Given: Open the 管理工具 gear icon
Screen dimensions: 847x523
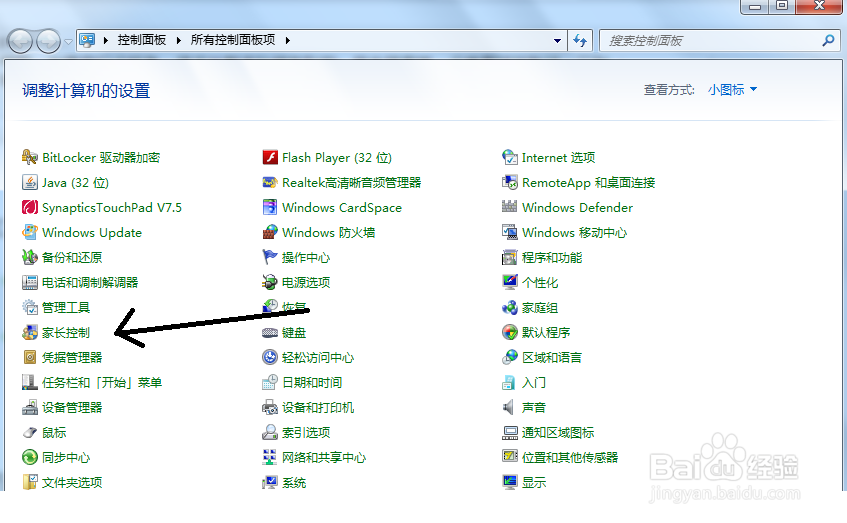Looking at the screenshot, I should point(29,307).
